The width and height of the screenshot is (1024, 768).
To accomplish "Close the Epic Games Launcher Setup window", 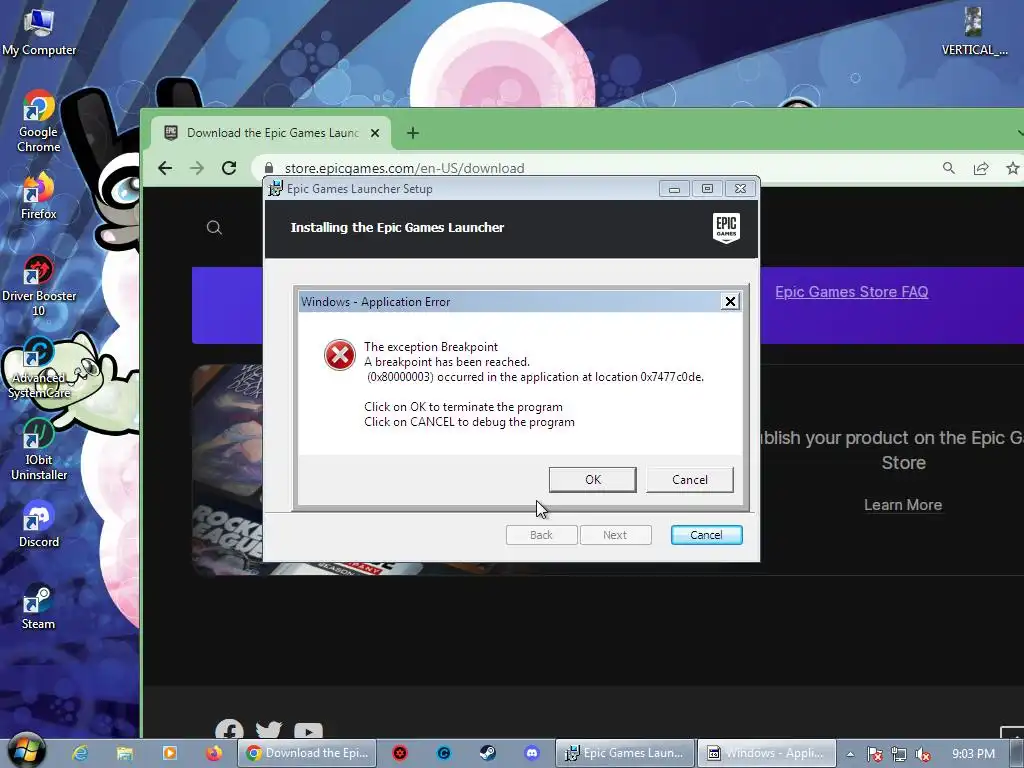I will coord(740,189).
